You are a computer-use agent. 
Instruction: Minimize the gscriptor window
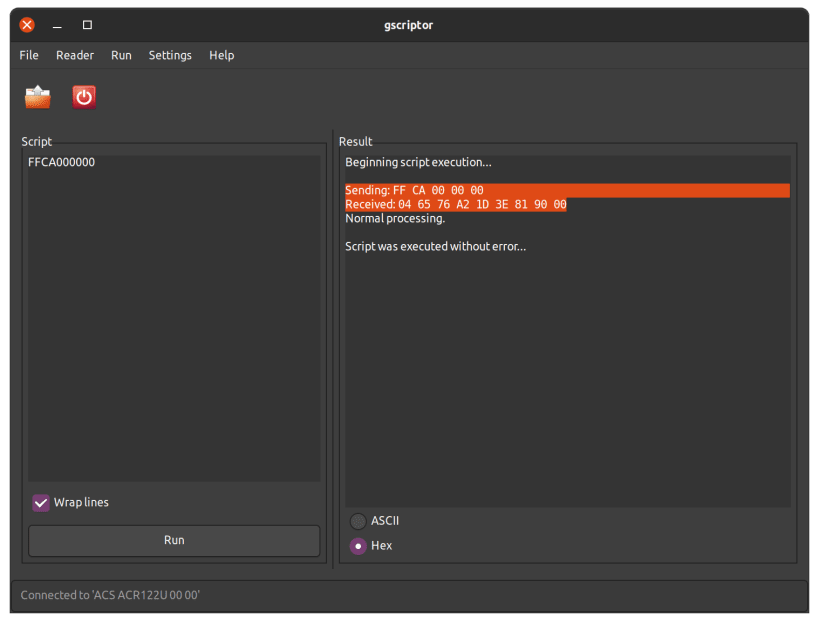coord(57,25)
